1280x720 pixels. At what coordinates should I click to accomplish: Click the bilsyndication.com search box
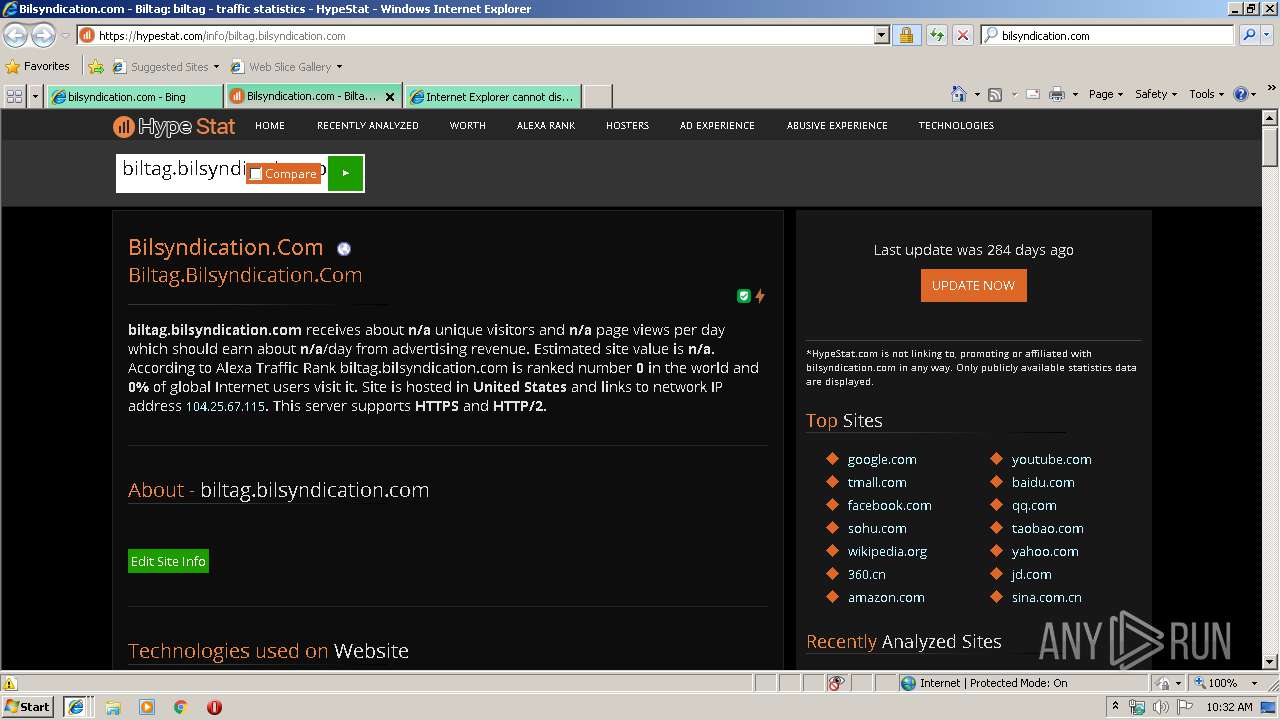point(1108,35)
